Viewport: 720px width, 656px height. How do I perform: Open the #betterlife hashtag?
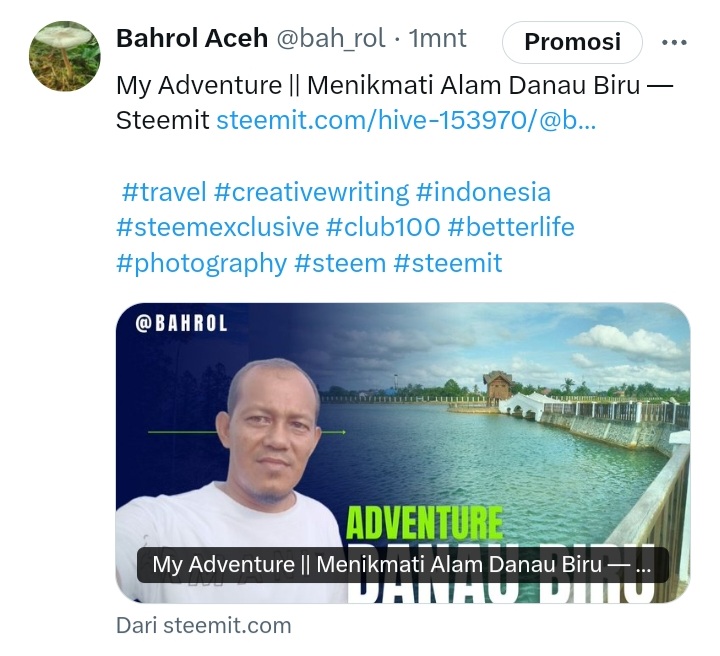pyautogui.click(x=511, y=227)
